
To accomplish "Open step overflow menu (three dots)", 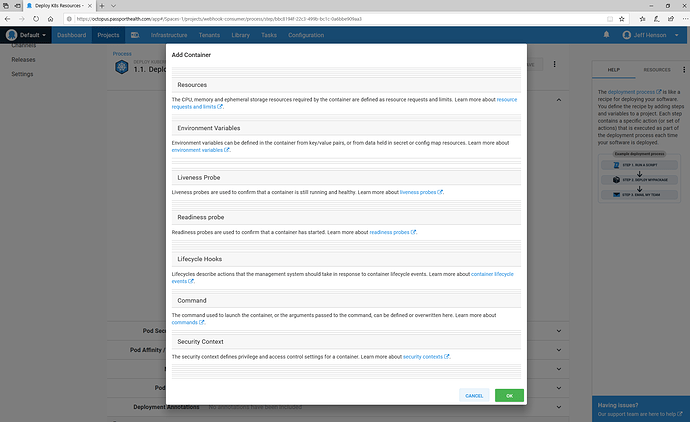I will coord(554,64).
